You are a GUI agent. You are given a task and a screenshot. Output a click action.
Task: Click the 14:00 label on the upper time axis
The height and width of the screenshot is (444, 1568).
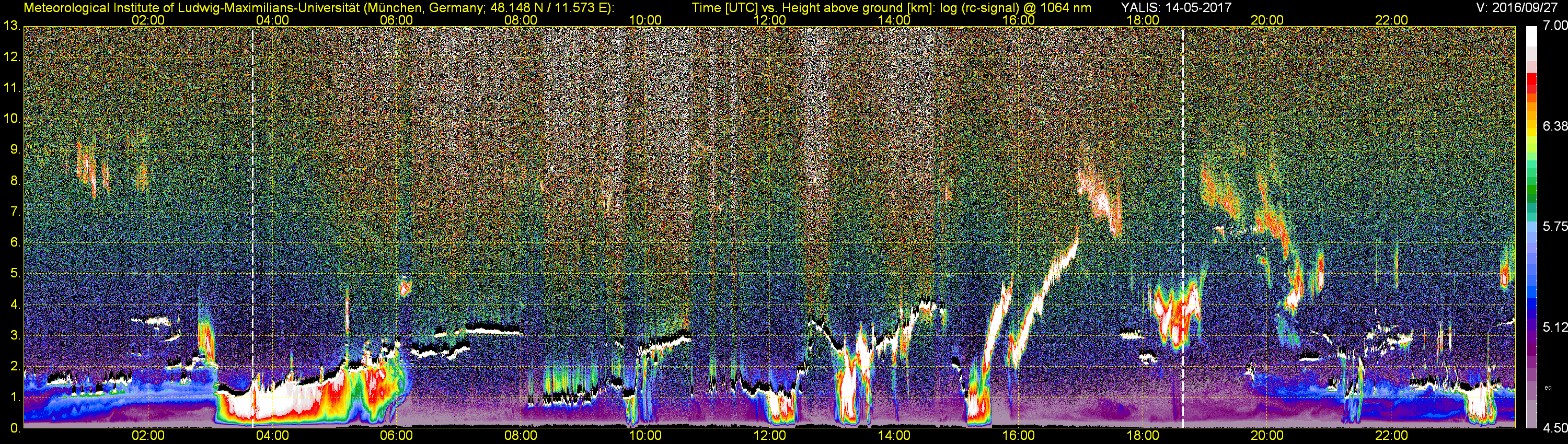point(894,20)
